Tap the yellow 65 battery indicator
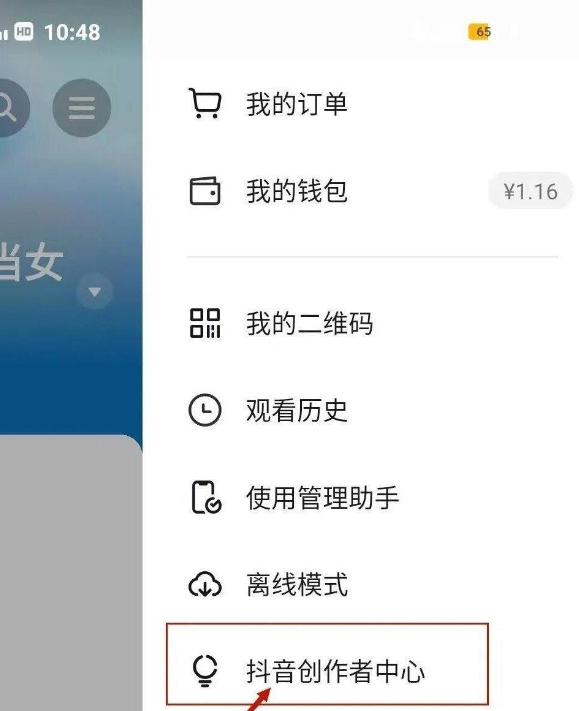This screenshot has width=579, height=711. coord(480,32)
